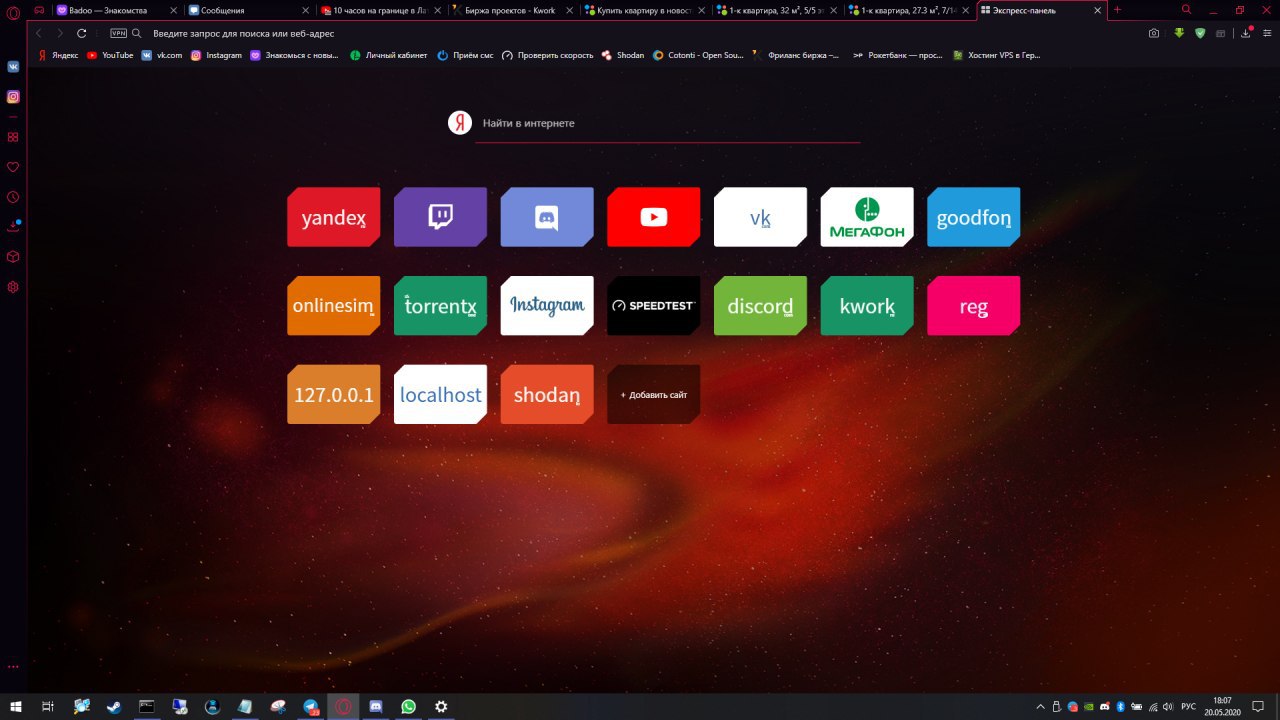
Task: Open the Хостинг VPS bookmark
Action: click(x=995, y=55)
